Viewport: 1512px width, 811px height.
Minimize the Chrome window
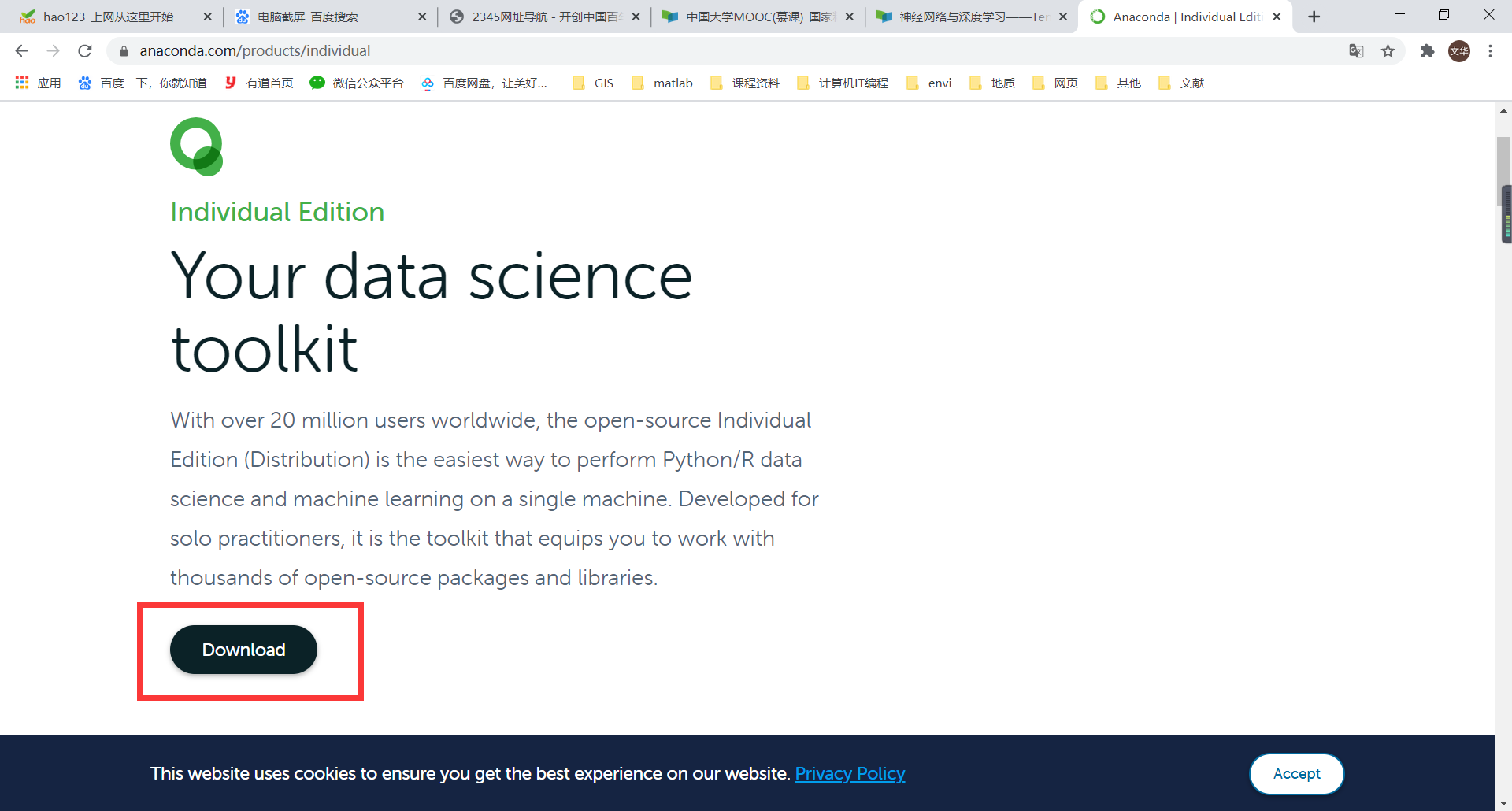click(1399, 15)
